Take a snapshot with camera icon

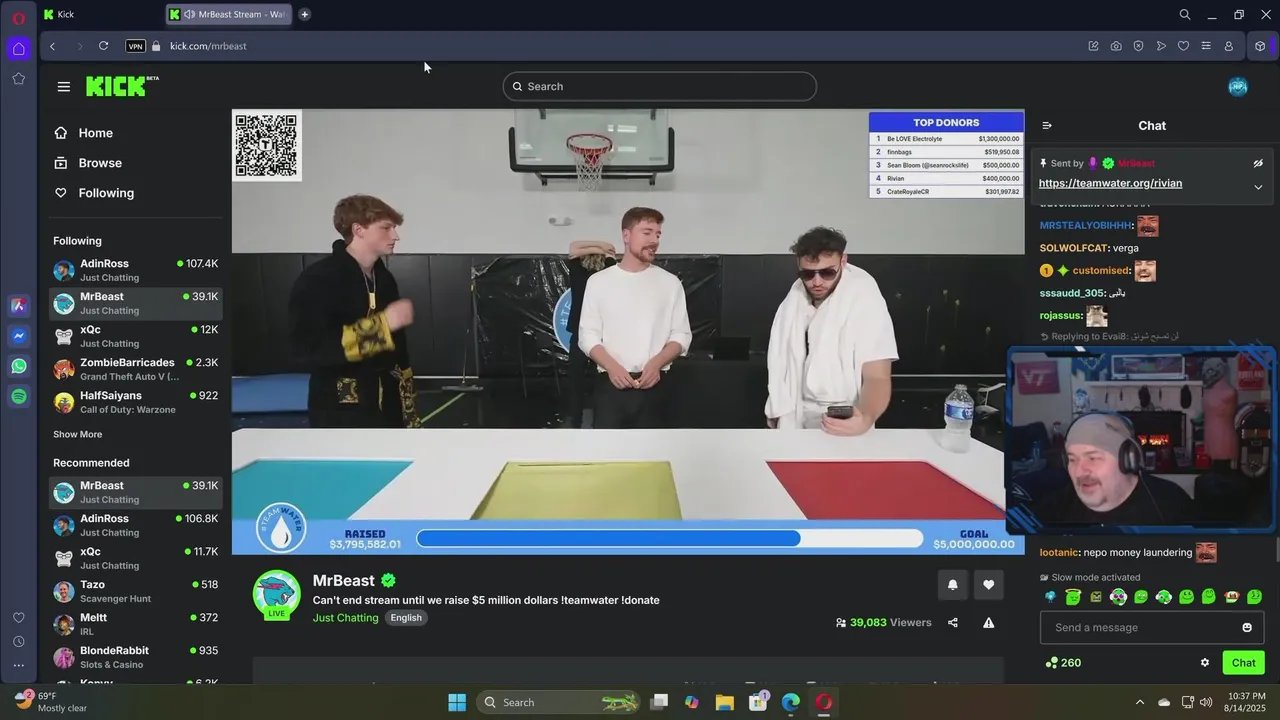coord(1116,46)
